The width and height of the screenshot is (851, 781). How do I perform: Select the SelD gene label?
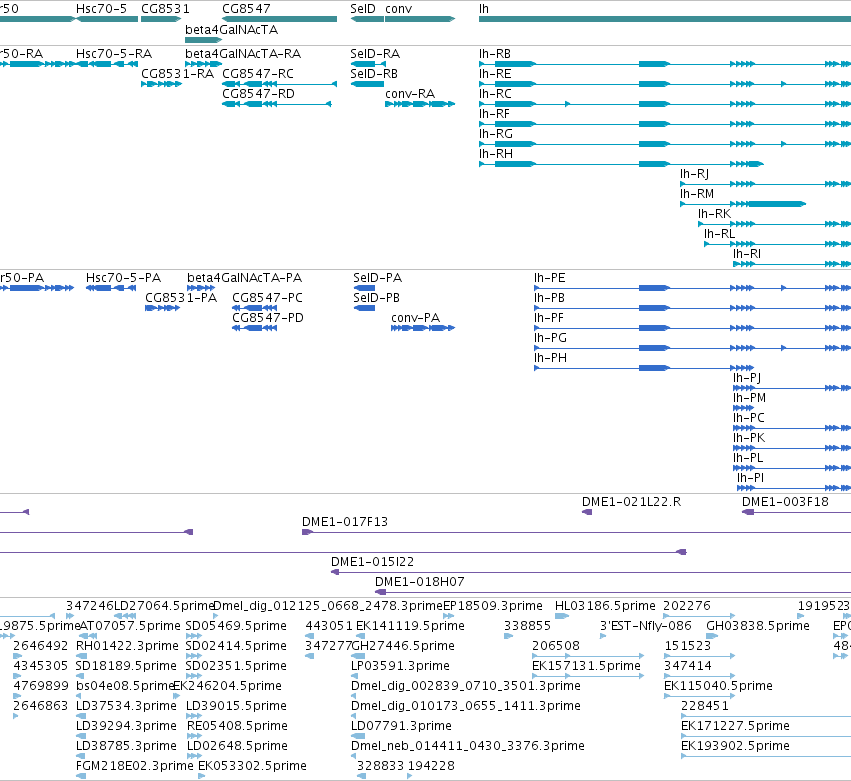click(x=363, y=9)
